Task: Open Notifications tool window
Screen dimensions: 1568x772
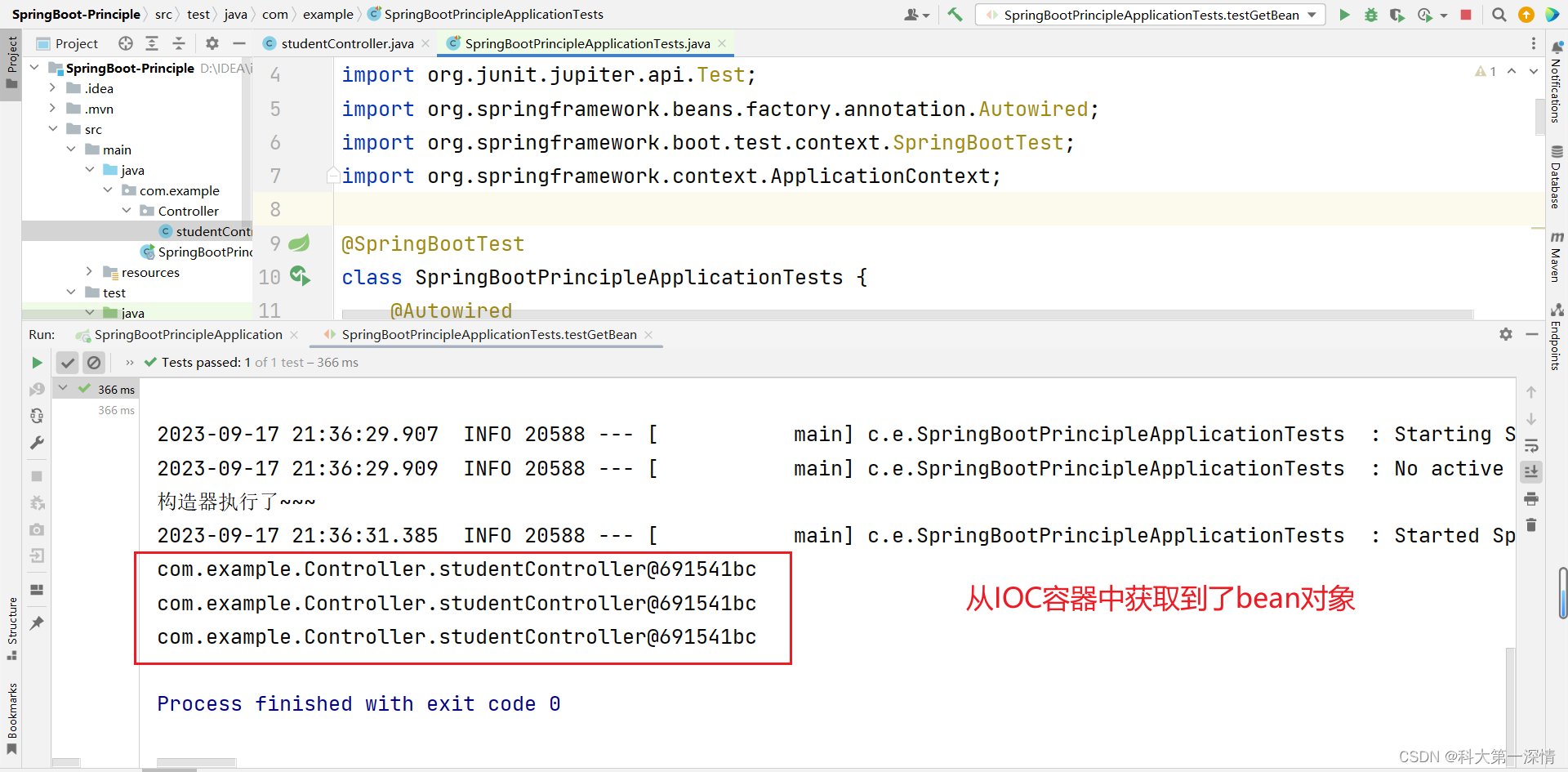Action: pos(1557,83)
